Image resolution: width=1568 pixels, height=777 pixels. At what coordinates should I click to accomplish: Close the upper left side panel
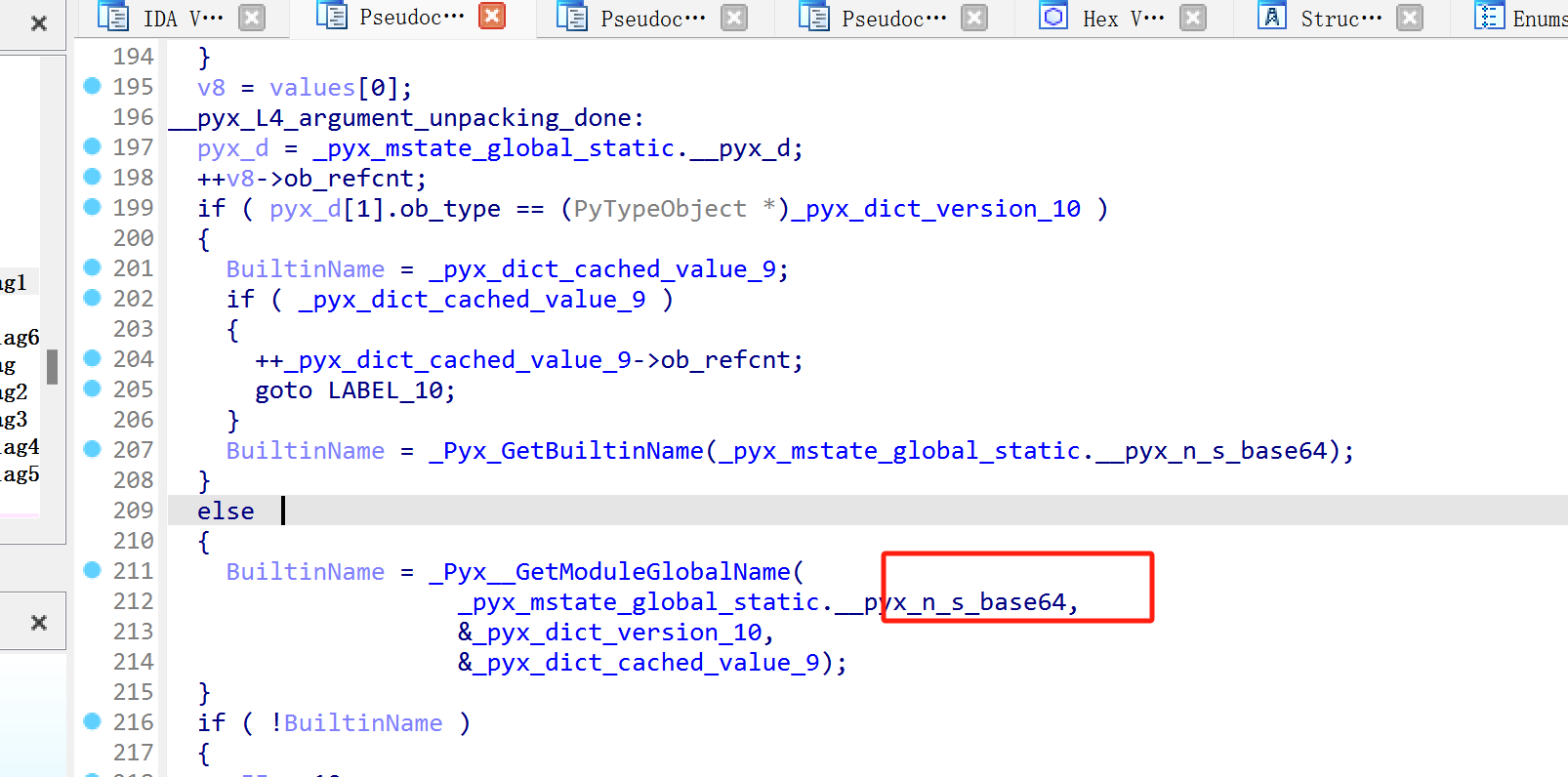point(39,23)
